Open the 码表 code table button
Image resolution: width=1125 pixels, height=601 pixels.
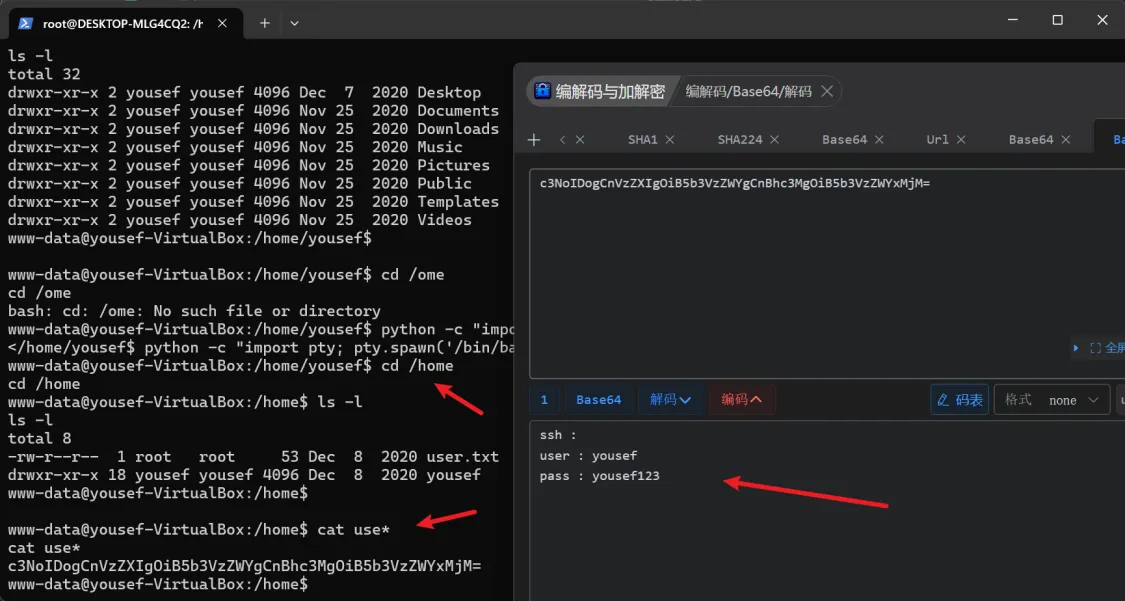(x=959, y=400)
